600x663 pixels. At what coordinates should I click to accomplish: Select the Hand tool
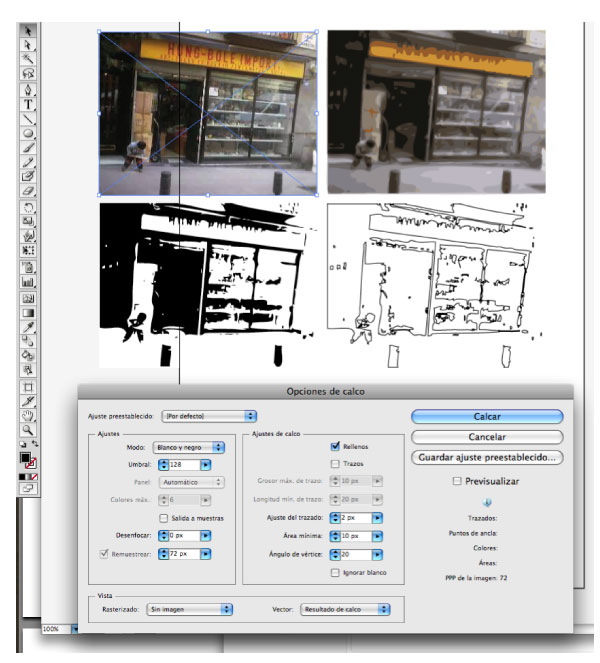point(28,415)
